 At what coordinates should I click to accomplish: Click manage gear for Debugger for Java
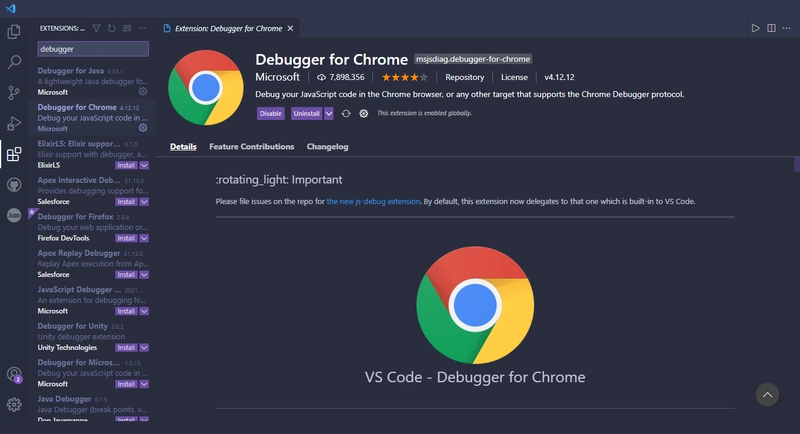click(x=143, y=91)
